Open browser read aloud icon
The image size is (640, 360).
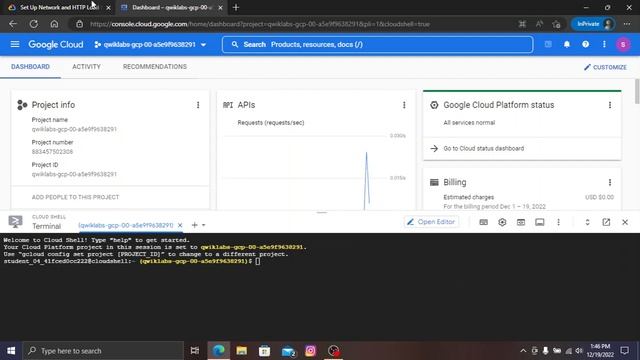tap(539, 24)
